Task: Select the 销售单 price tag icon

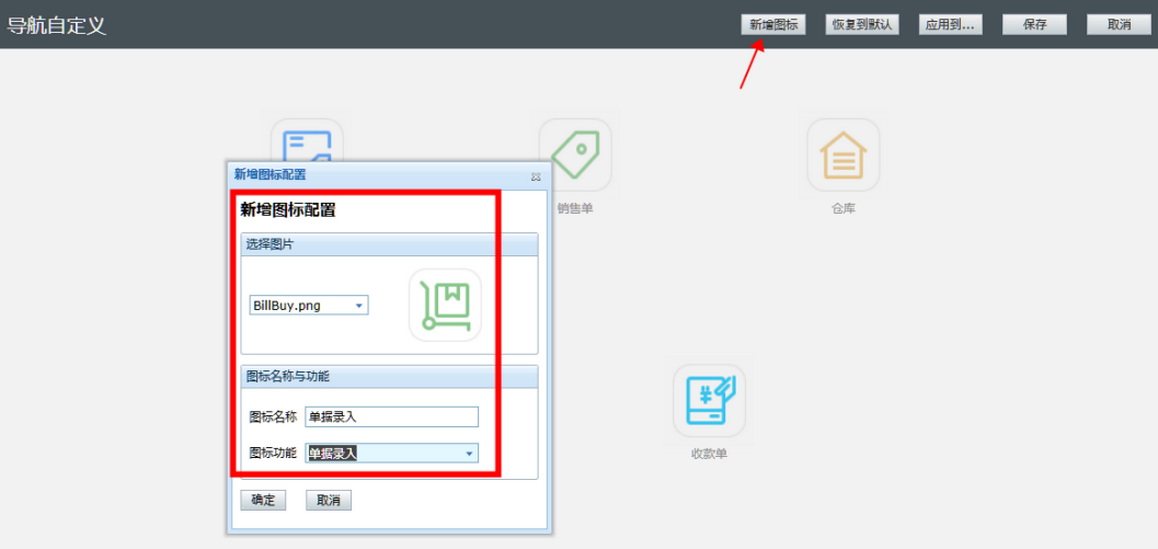Action: coord(575,155)
